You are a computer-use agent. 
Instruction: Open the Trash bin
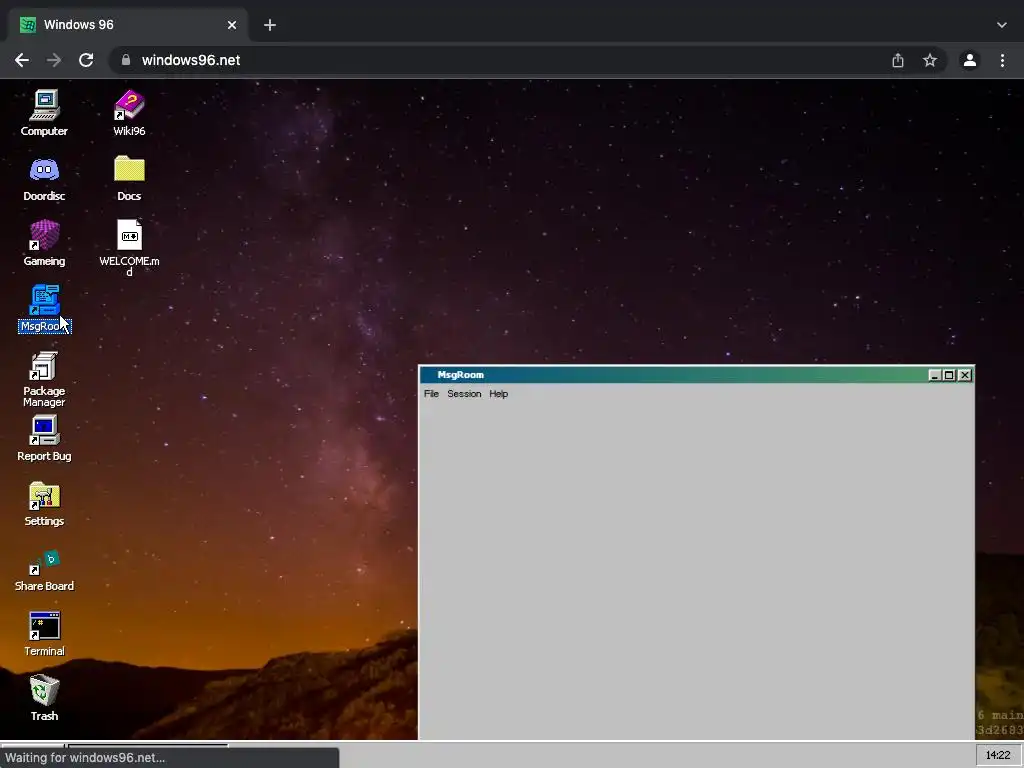(x=44, y=697)
